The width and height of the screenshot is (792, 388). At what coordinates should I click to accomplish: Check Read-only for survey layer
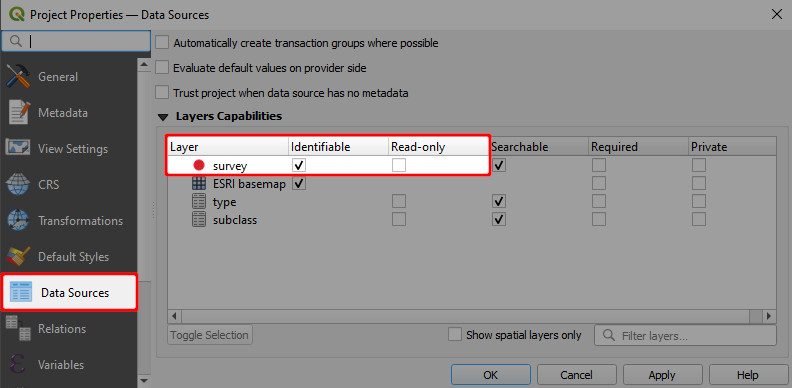(x=399, y=165)
